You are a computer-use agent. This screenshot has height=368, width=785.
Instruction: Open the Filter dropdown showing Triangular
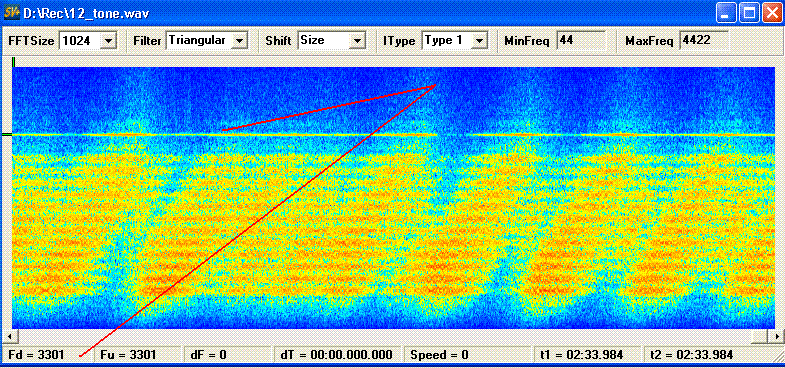point(207,41)
